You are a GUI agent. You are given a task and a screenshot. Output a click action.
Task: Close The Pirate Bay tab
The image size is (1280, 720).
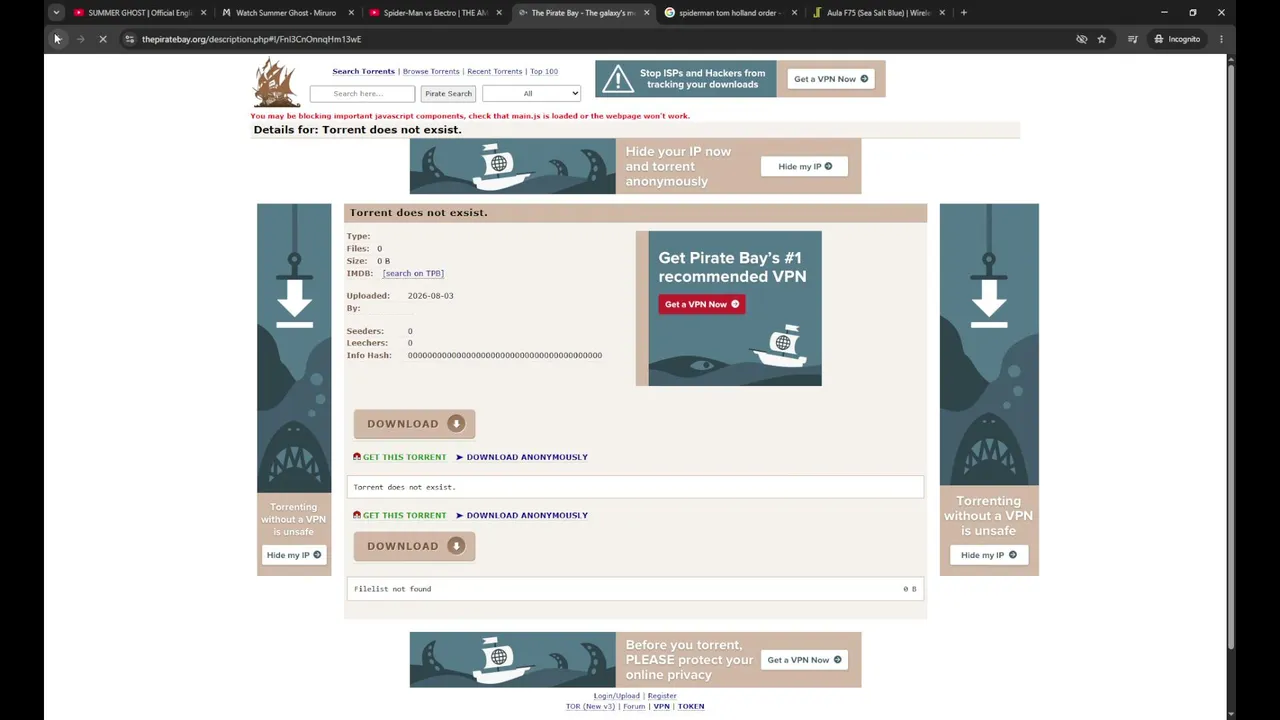(x=647, y=13)
